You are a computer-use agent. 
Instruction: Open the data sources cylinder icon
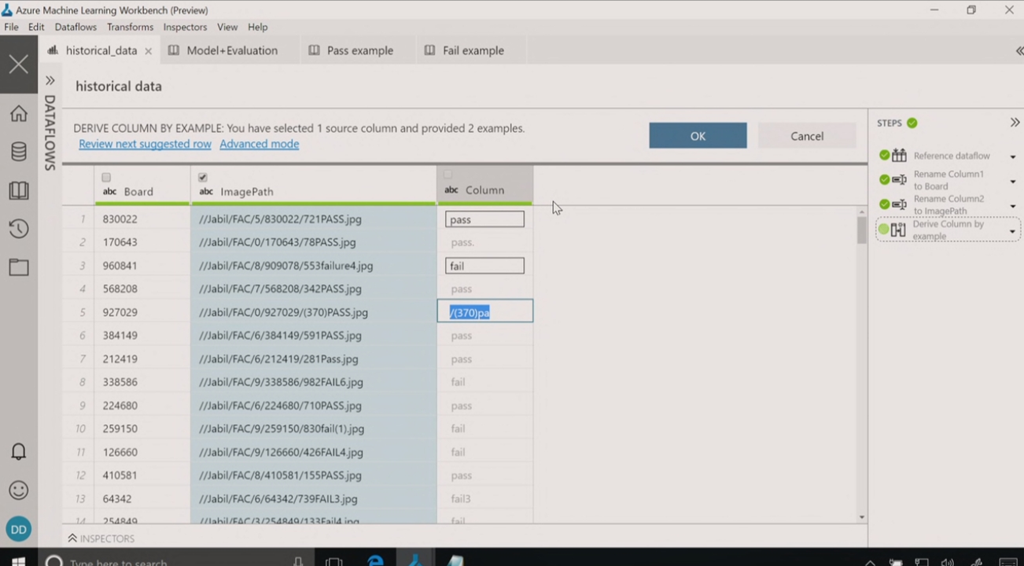pos(18,152)
